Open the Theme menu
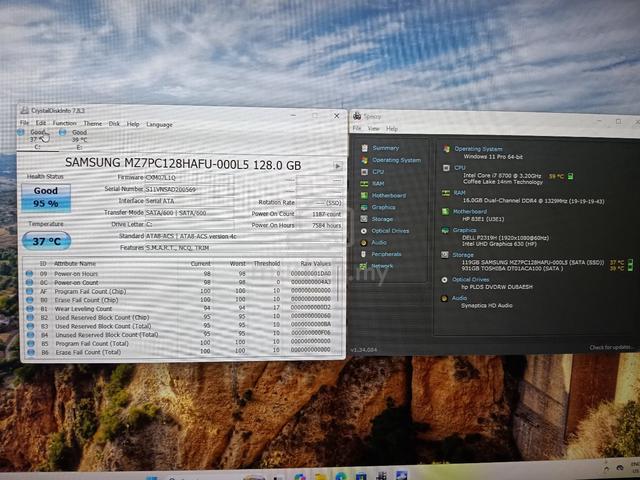 click(93, 123)
